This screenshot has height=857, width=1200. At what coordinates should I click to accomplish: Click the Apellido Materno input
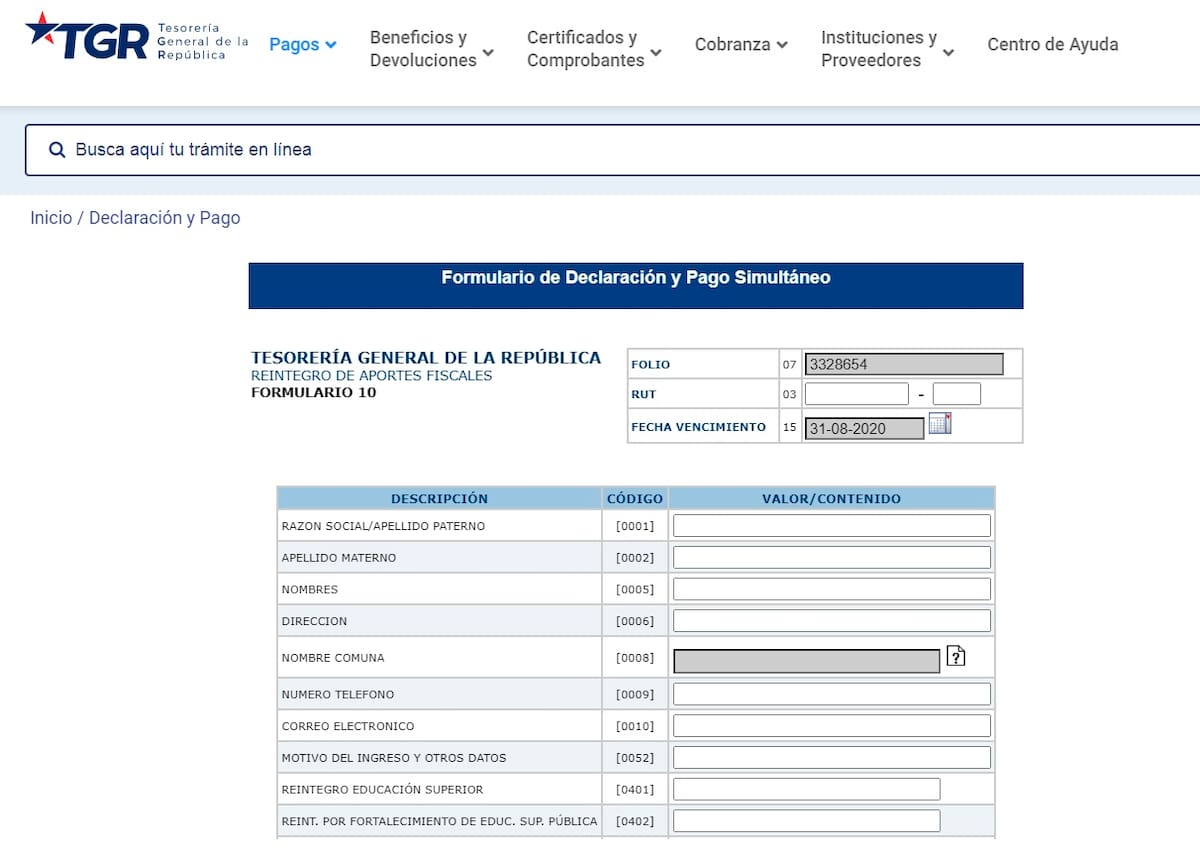[832, 558]
